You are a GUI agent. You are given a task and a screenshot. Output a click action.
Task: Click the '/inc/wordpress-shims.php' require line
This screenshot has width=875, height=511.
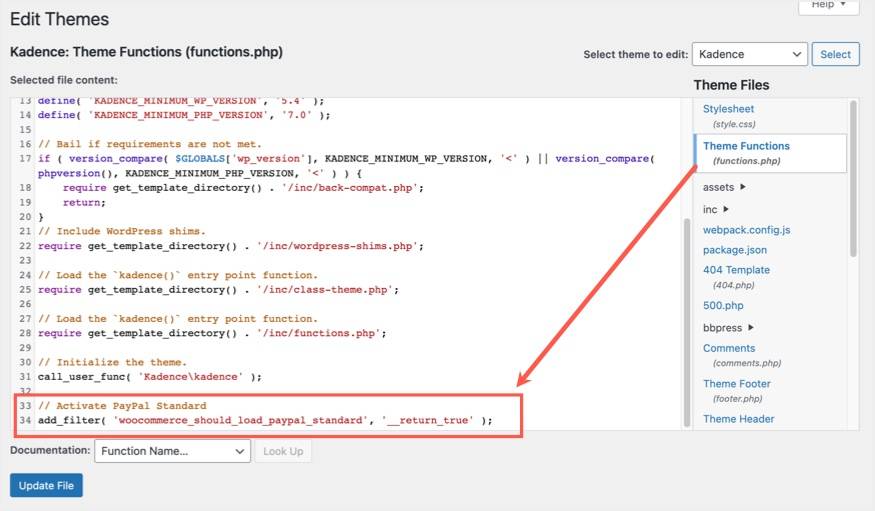click(x=230, y=246)
